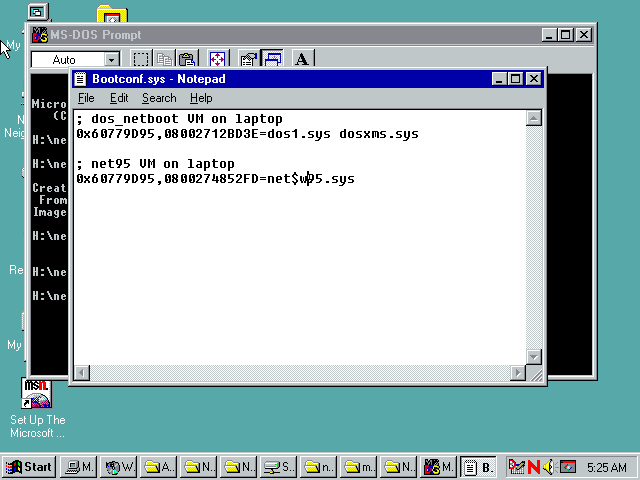Switch to the 'A..' folder taskbar button

click(159, 467)
